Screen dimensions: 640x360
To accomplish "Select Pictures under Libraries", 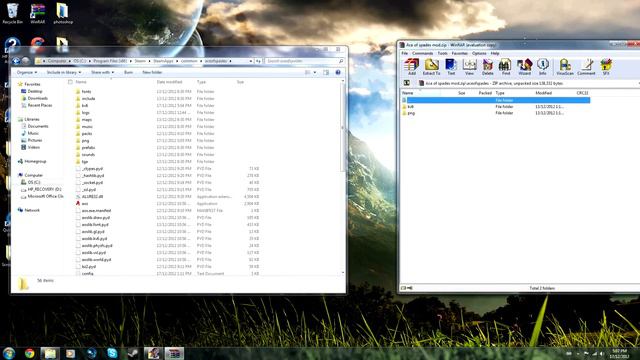I will pyautogui.click(x=35, y=140).
